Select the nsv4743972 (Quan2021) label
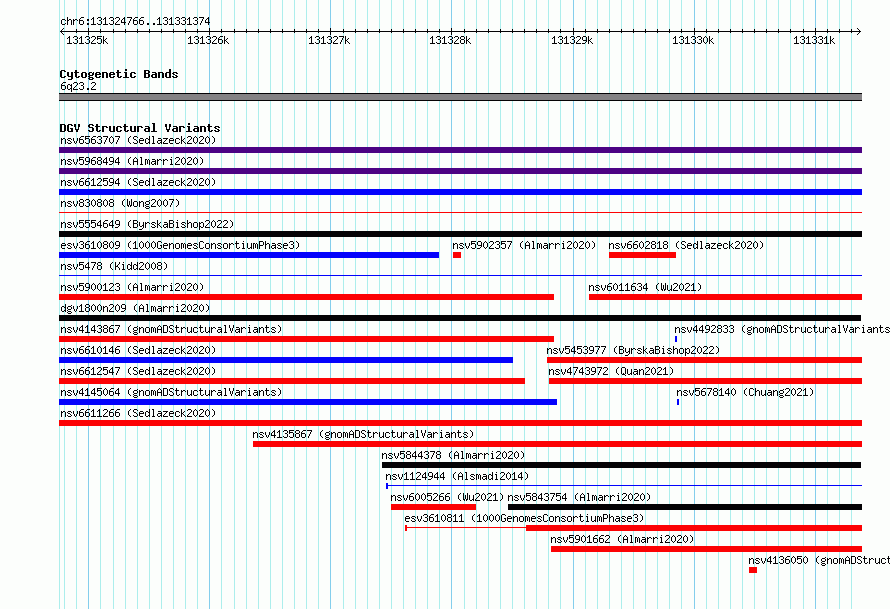 pos(611,371)
